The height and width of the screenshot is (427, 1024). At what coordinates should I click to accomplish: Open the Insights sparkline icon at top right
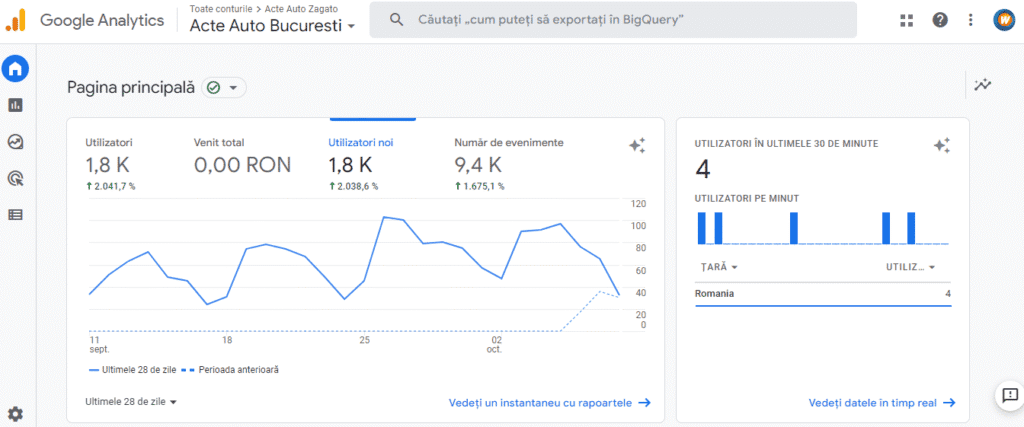click(x=982, y=84)
